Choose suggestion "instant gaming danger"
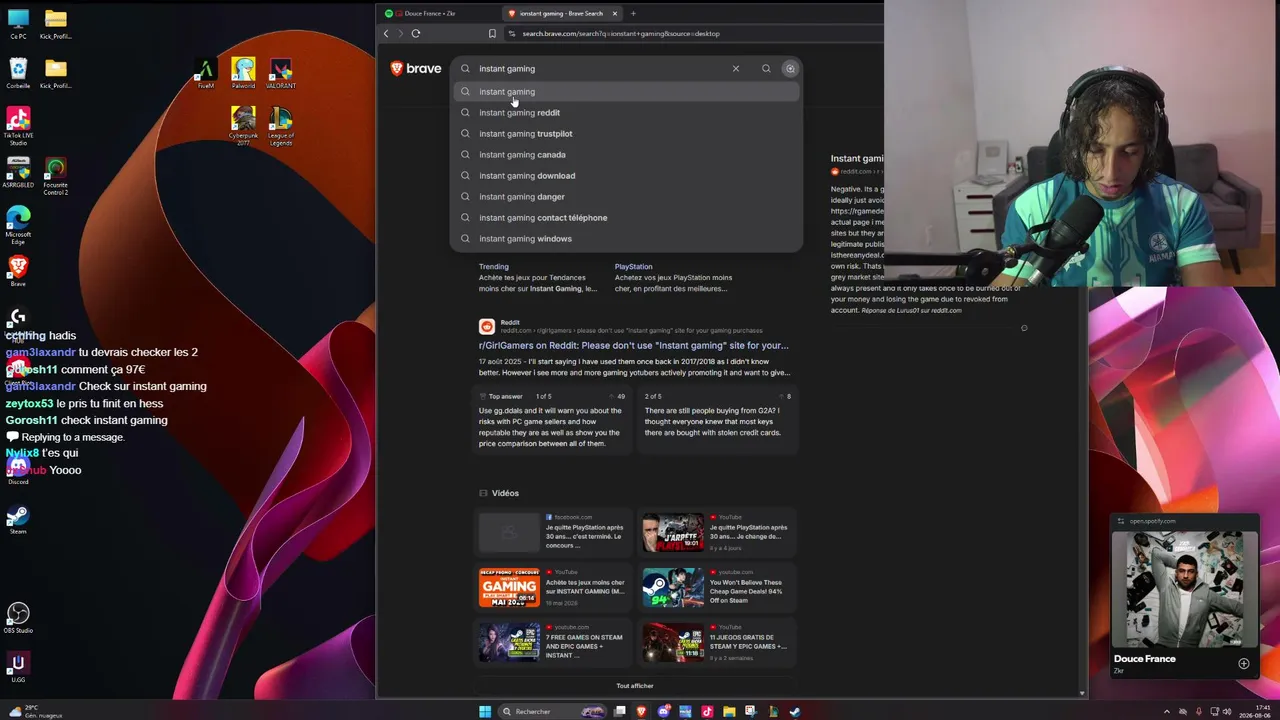The image size is (1280, 720). click(x=627, y=197)
